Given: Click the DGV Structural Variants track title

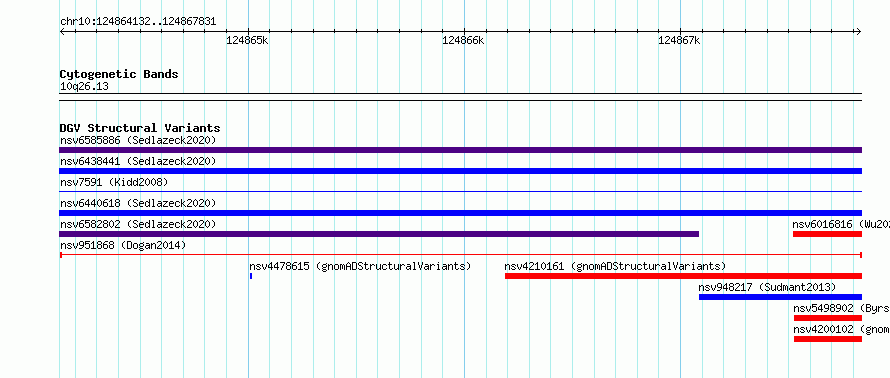Looking at the screenshot, I should [x=140, y=128].
